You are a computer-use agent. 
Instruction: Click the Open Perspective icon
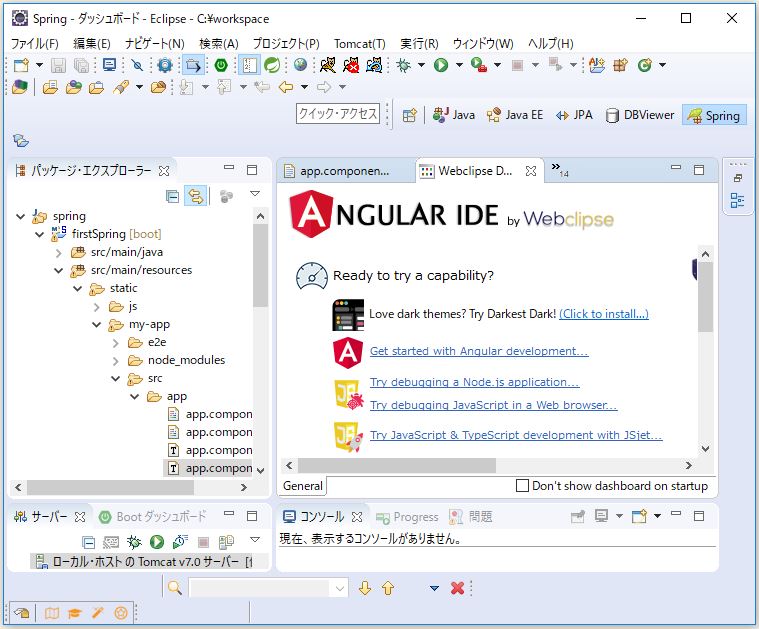click(x=410, y=115)
